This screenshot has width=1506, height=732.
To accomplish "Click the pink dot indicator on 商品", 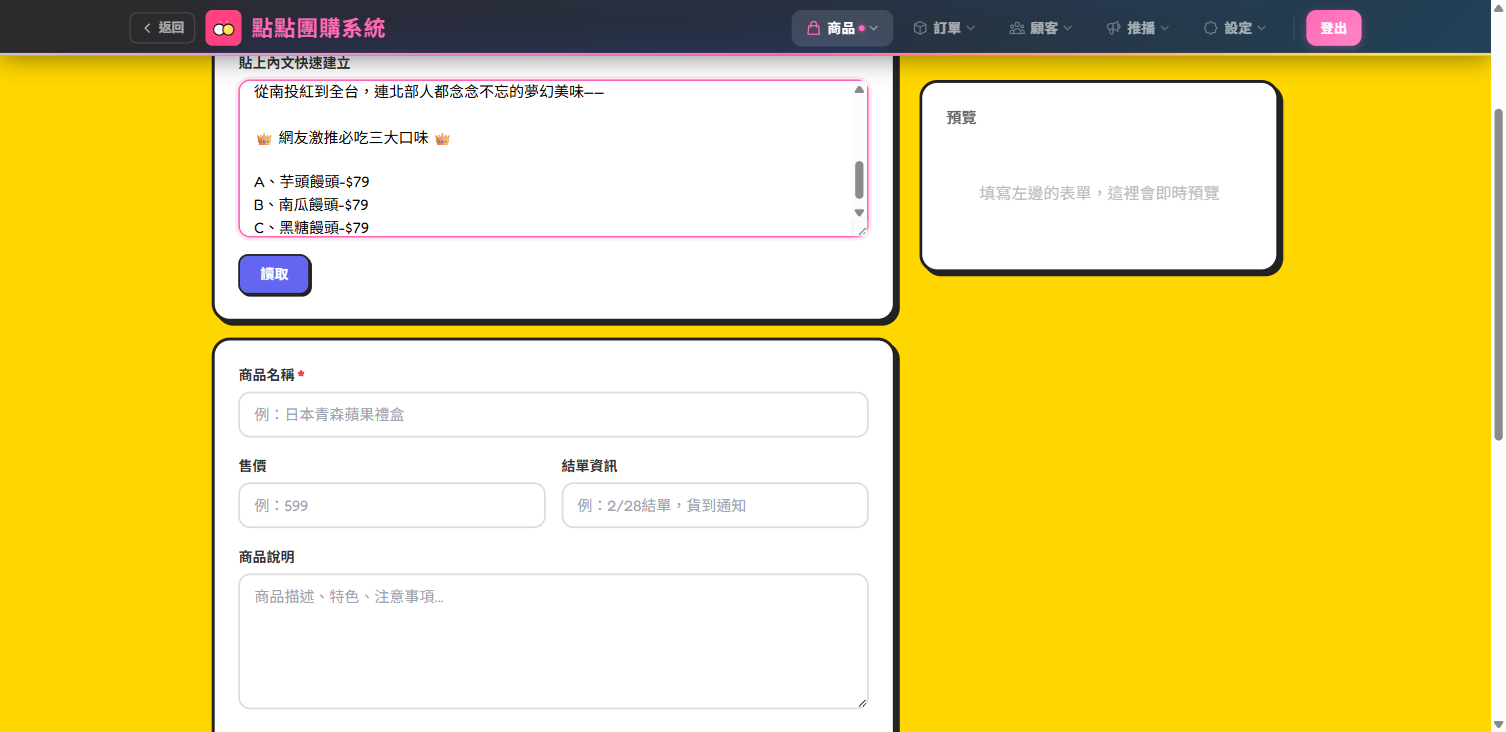I will 863,28.
